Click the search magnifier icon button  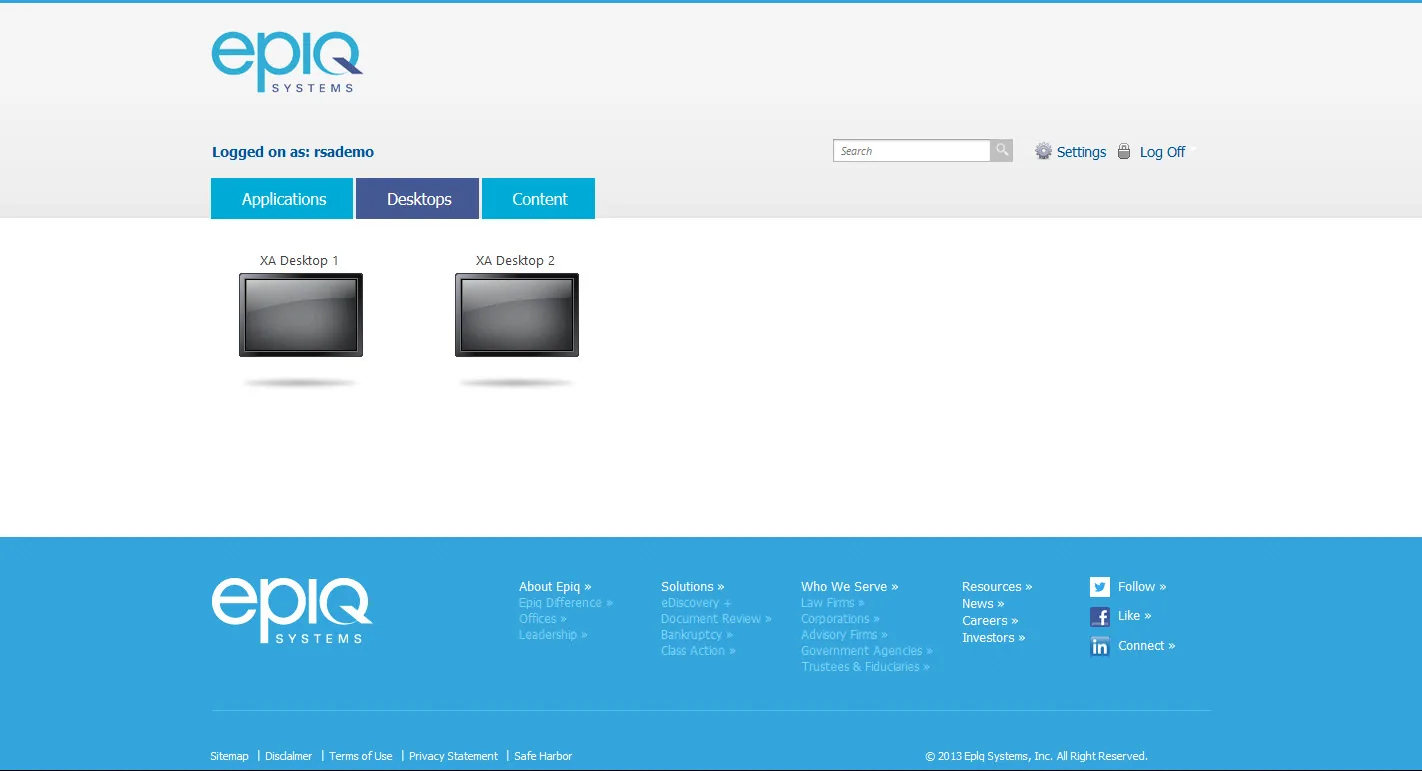point(1001,151)
